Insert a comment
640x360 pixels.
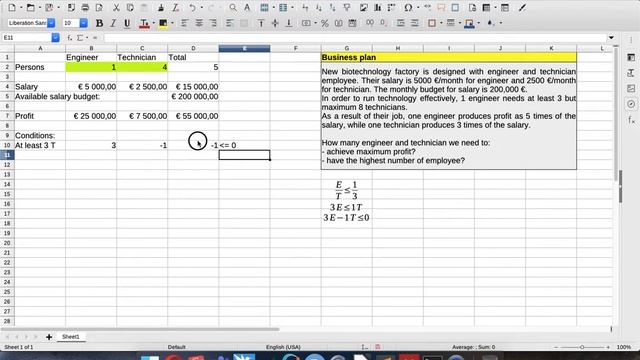coord(441,7)
